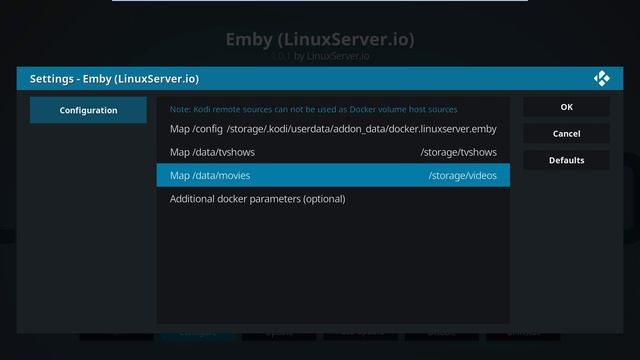Reset settings with the Defaults button
640x360 pixels.
pos(567,160)
